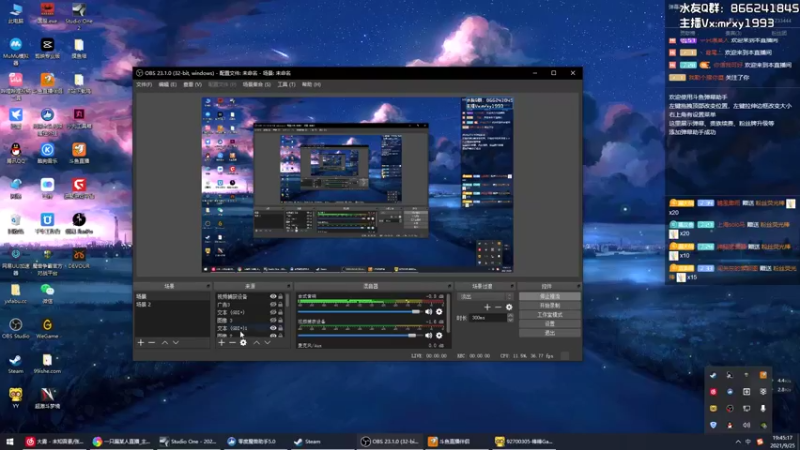Switch to Studio One taskbar window
Viewport: 800px width, 450px height.
[189, 442]
